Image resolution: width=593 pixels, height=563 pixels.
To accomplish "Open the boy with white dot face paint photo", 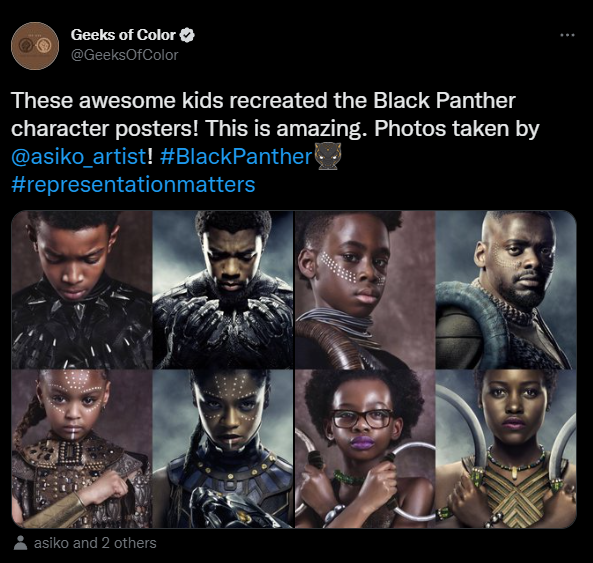I will 365,290.
